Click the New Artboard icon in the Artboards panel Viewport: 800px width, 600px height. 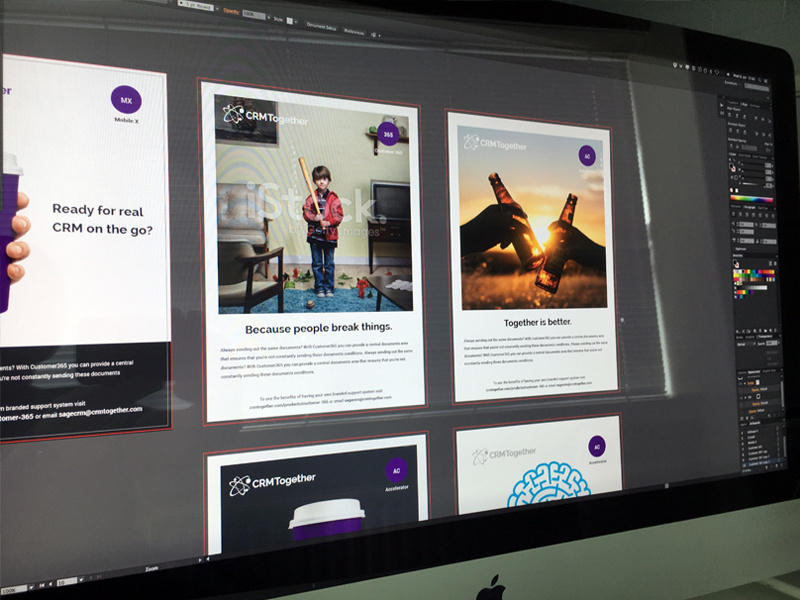click(x=776, y=466)
